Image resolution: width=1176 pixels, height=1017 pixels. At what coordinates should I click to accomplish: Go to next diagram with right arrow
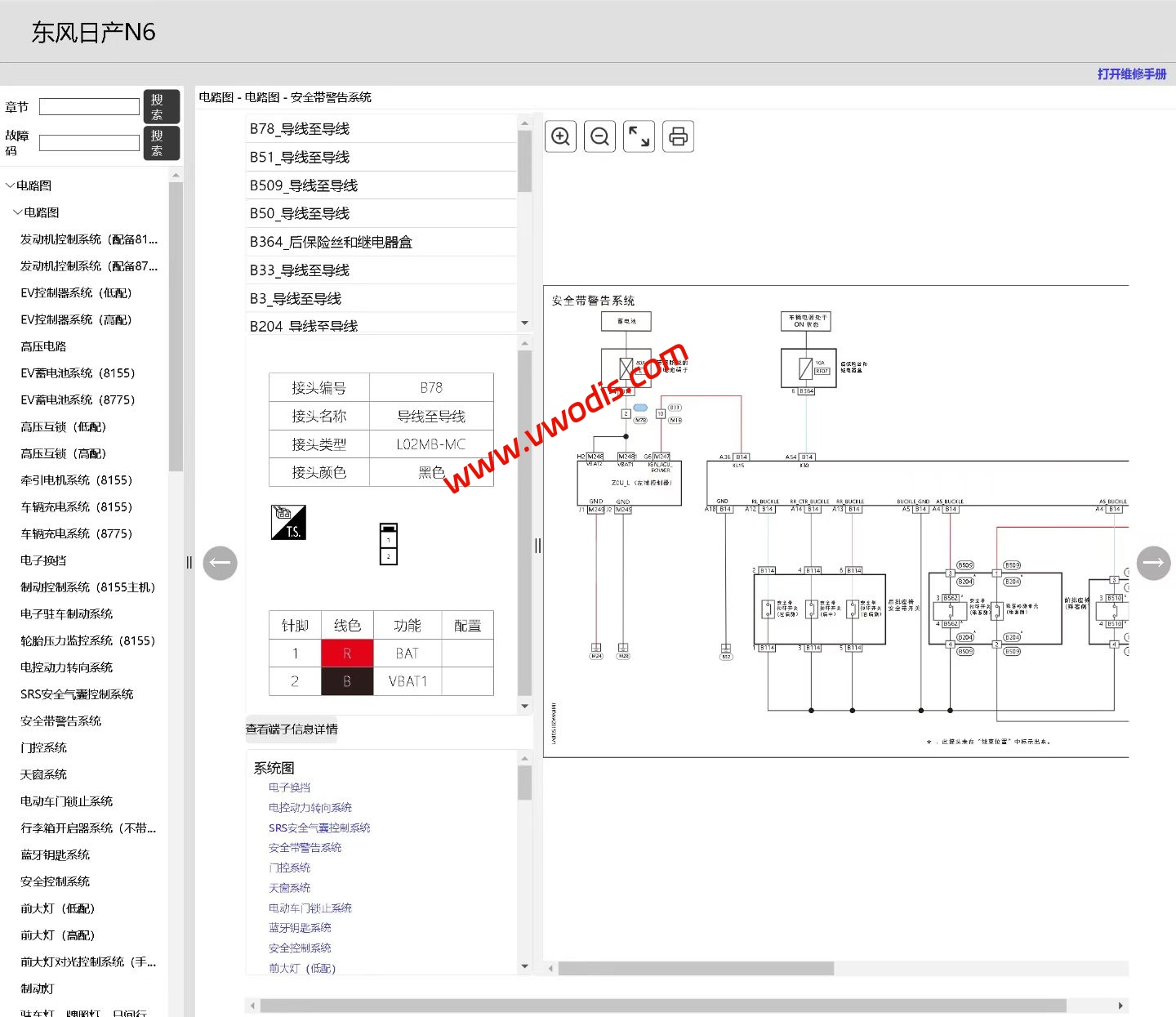click(1154, 563)
